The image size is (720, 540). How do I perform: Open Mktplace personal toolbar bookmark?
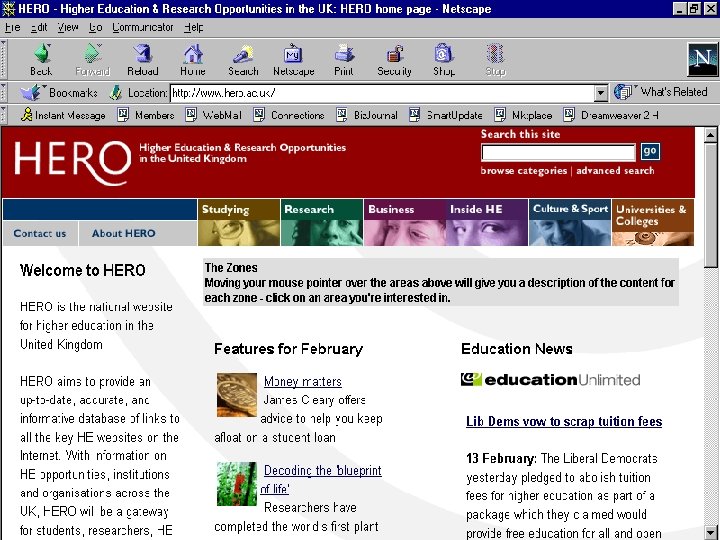523,115
